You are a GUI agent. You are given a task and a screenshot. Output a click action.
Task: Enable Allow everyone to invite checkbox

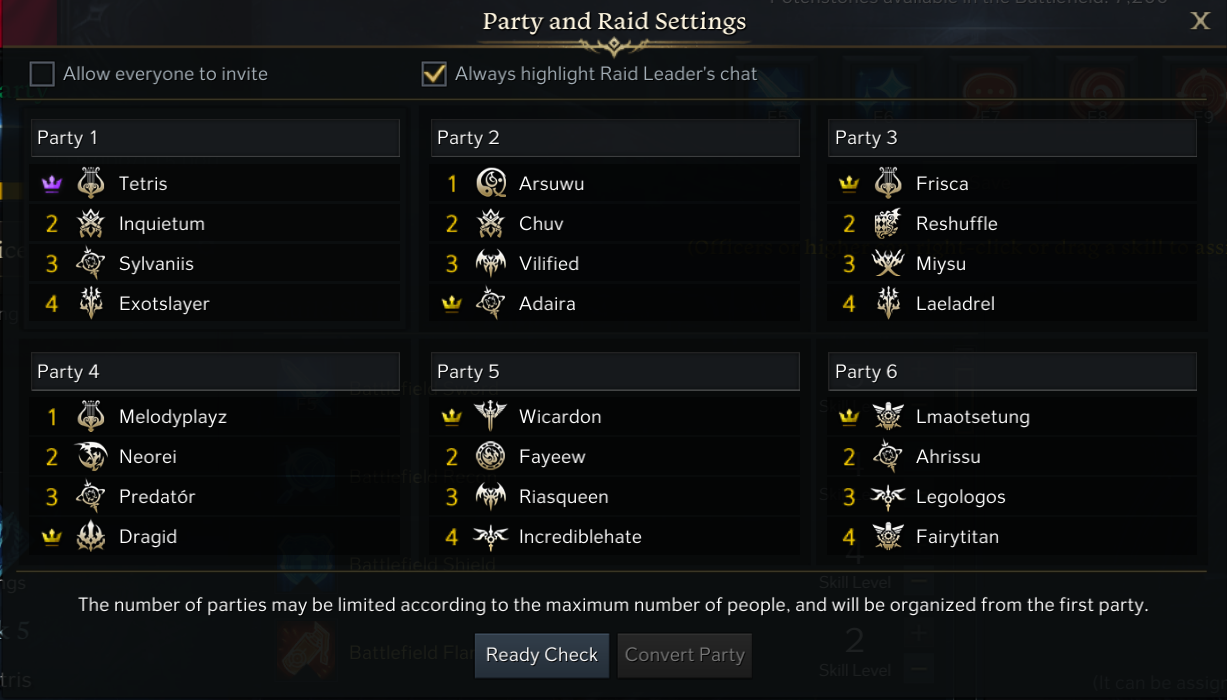point(42,74)
